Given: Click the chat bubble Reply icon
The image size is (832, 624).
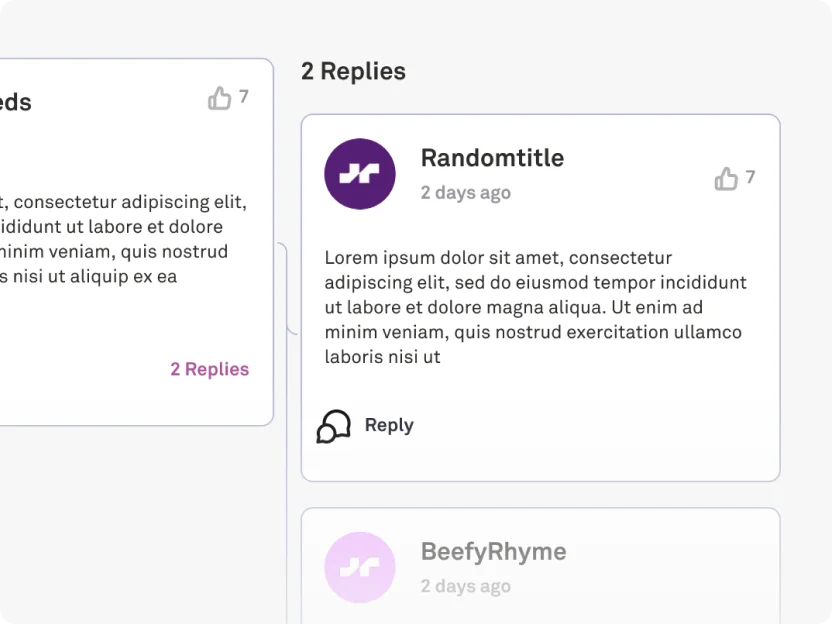Looking at the screenshot, I should [334, 426].
